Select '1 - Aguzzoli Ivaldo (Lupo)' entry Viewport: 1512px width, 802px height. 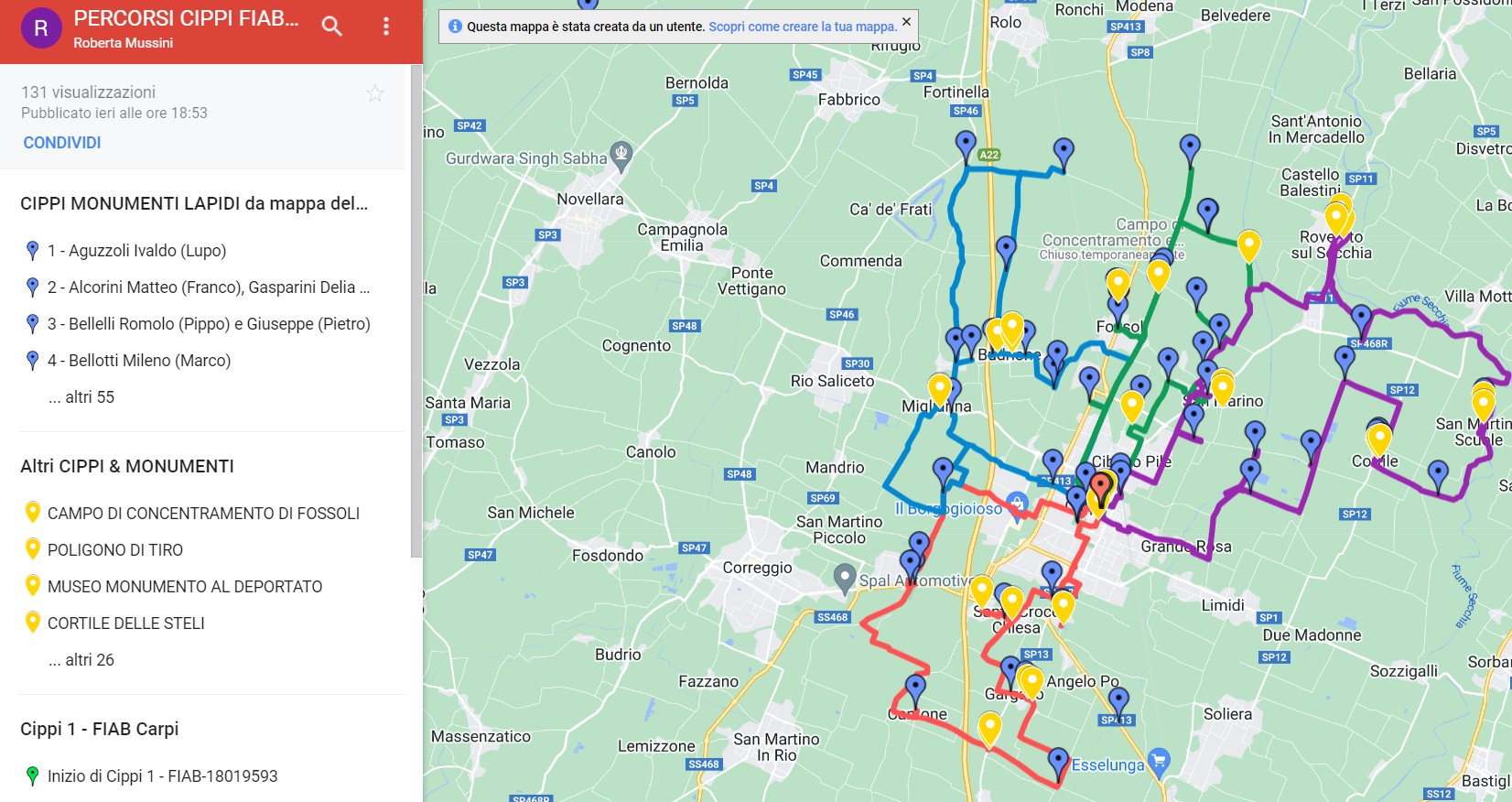pyautogui.click(x=136, y=251)
